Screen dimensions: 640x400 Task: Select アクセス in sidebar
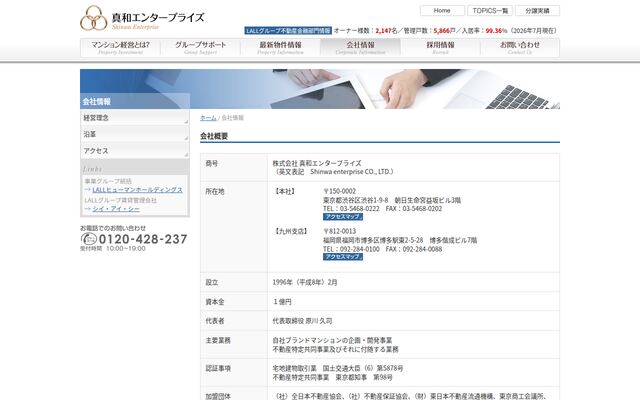click(x=135, y=151)
